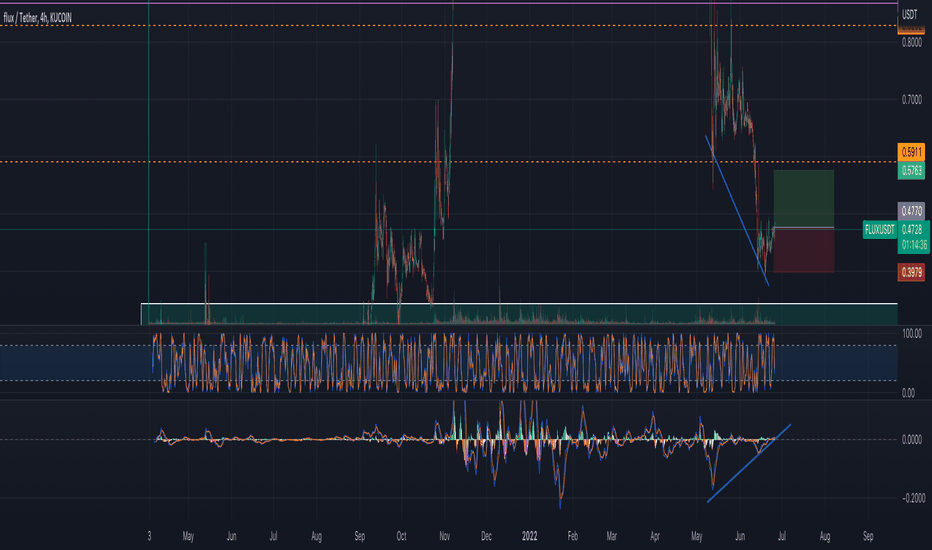Image resolution: width=932 pixels, height=550 pixels.
Task: Click the -0.2000 MACD axis value
Action: (912, 498)
